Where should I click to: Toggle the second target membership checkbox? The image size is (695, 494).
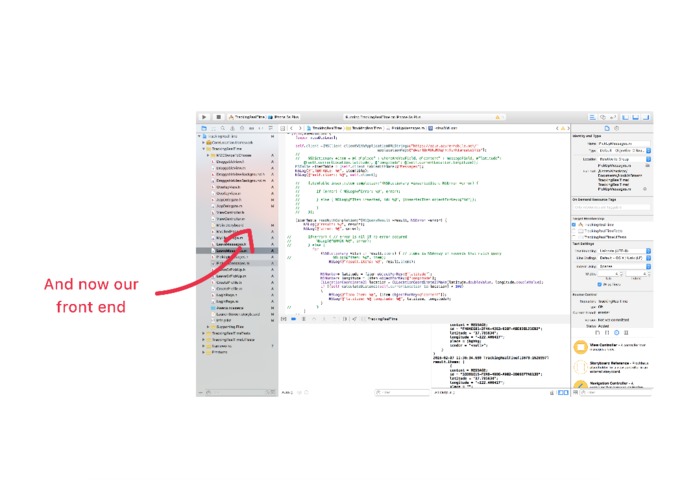click(574, 231)
